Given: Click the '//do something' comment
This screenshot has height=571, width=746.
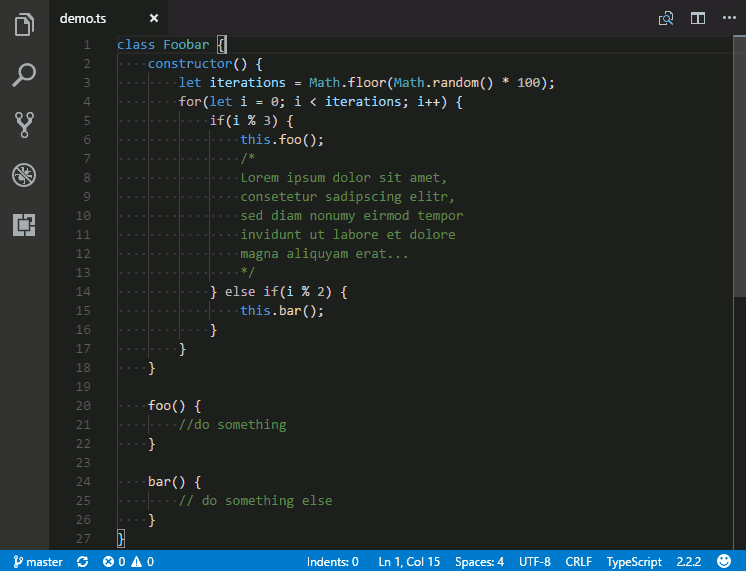Looking at the screenshot, I should [232, 424].
